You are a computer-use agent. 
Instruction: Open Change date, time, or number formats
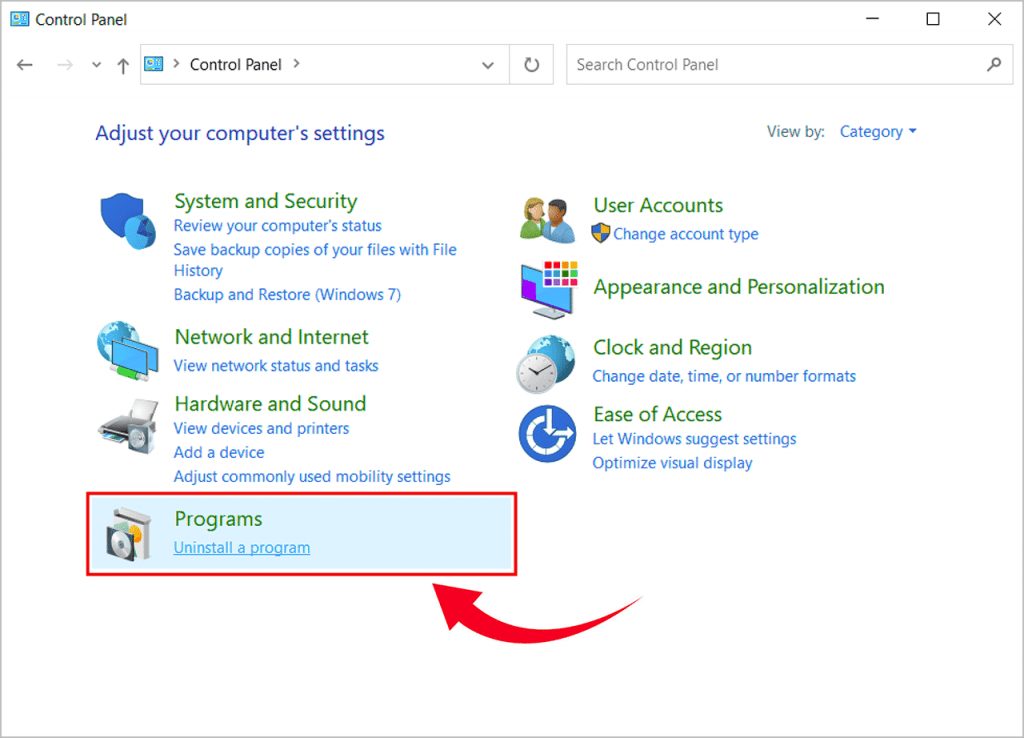[x=724, y=376]
